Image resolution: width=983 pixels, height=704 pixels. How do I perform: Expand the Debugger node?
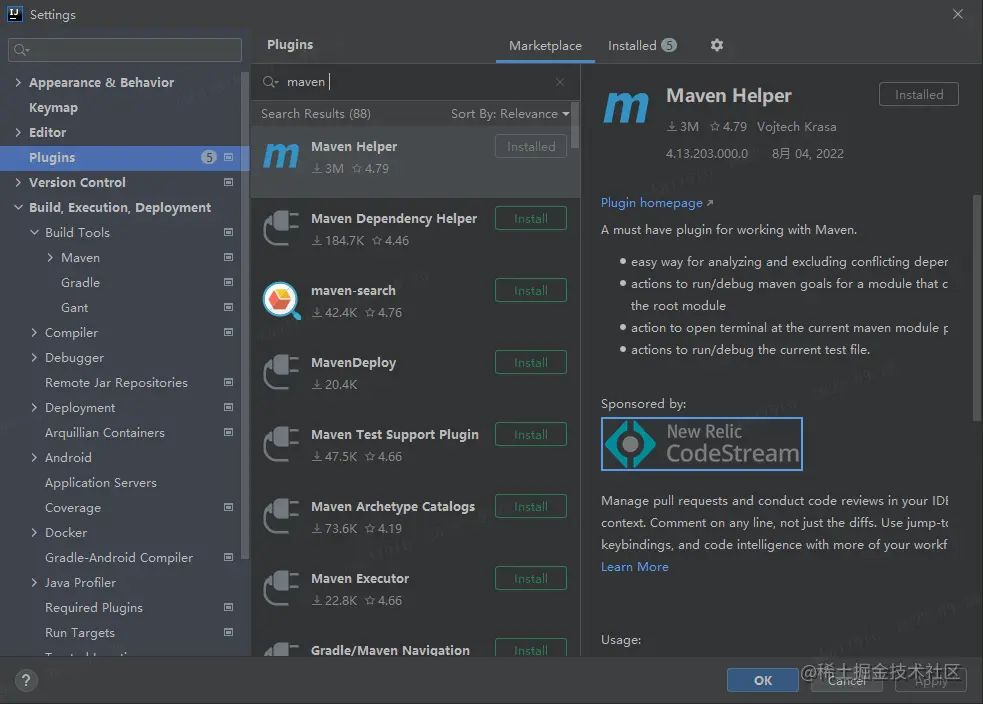(34, 357)
